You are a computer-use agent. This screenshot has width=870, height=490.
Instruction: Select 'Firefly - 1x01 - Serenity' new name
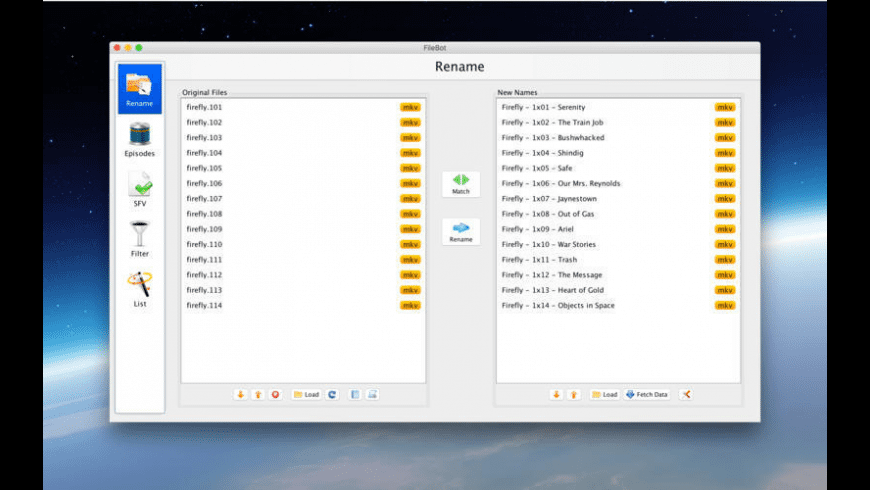pyautogui.click(x=618, y=107)
